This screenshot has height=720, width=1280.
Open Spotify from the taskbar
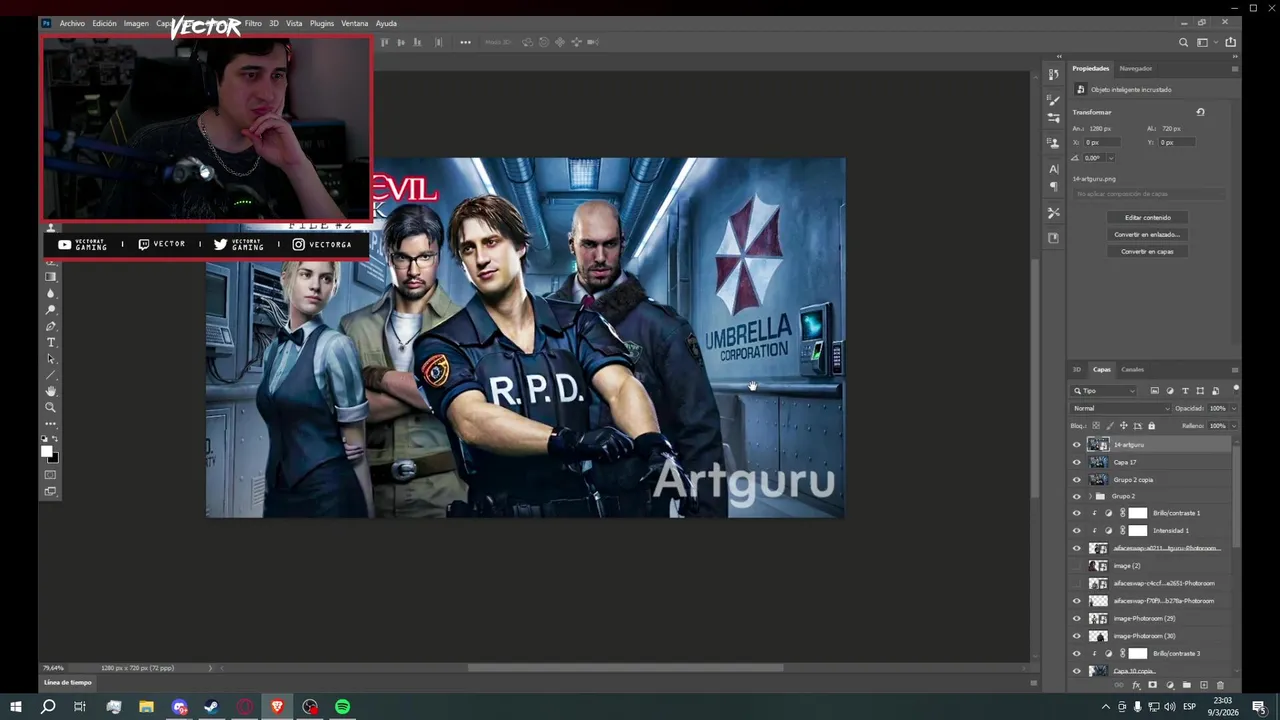(x=343, y=707)
